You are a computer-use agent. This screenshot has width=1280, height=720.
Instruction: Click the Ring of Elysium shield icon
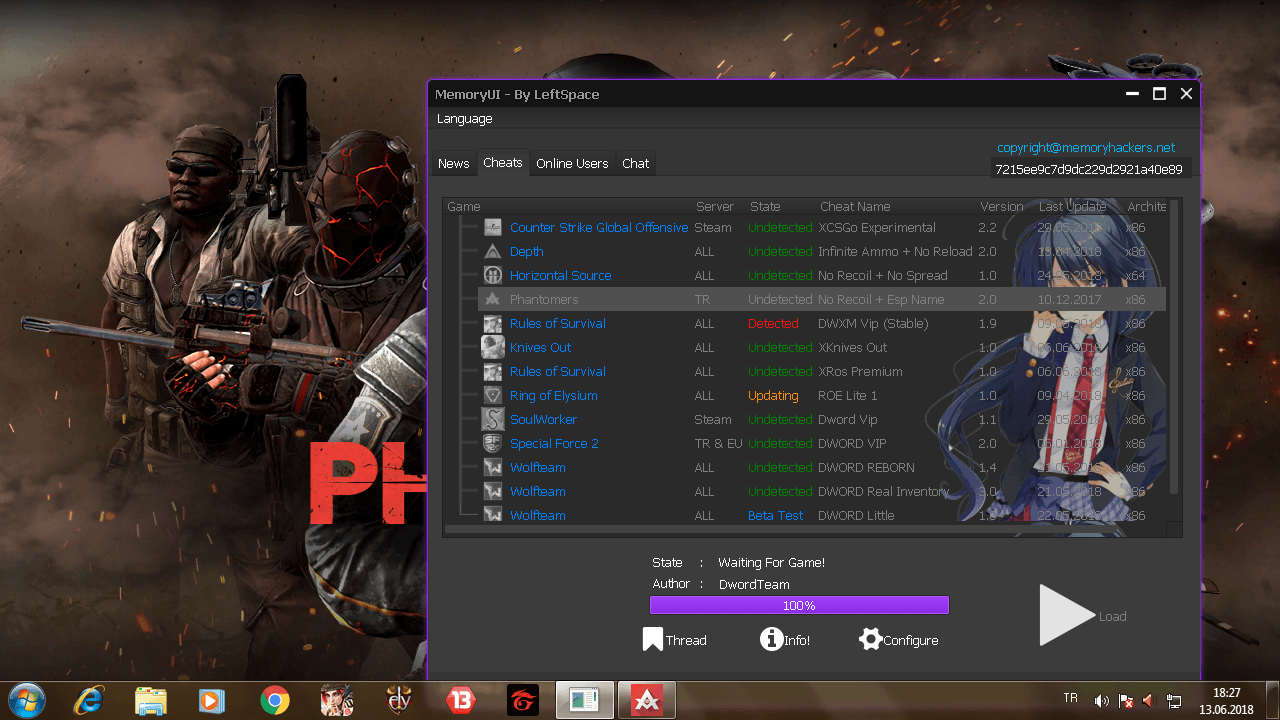pos(492,396)
